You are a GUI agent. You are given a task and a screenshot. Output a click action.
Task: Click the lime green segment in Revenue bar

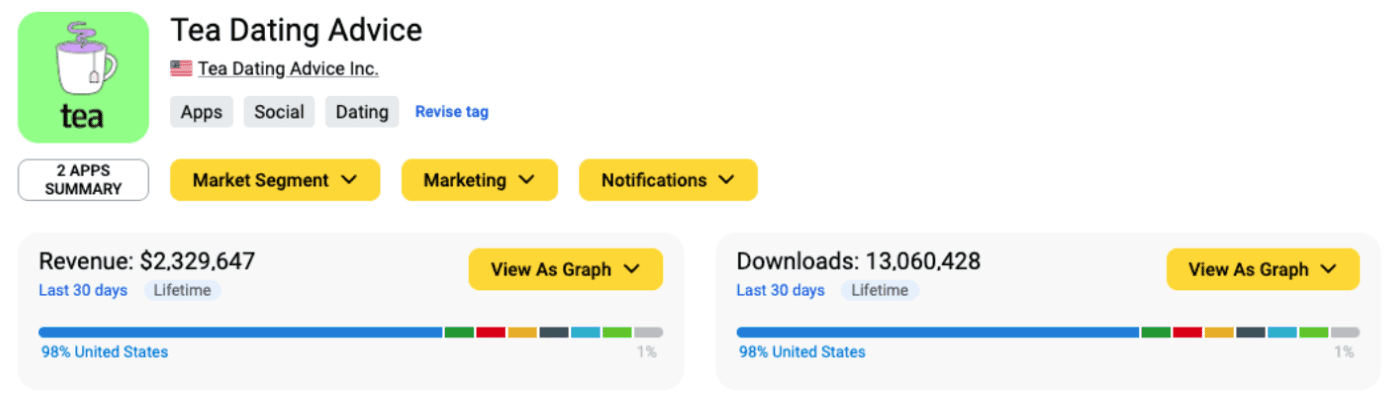pyautogui.click(x=617, y=332)
